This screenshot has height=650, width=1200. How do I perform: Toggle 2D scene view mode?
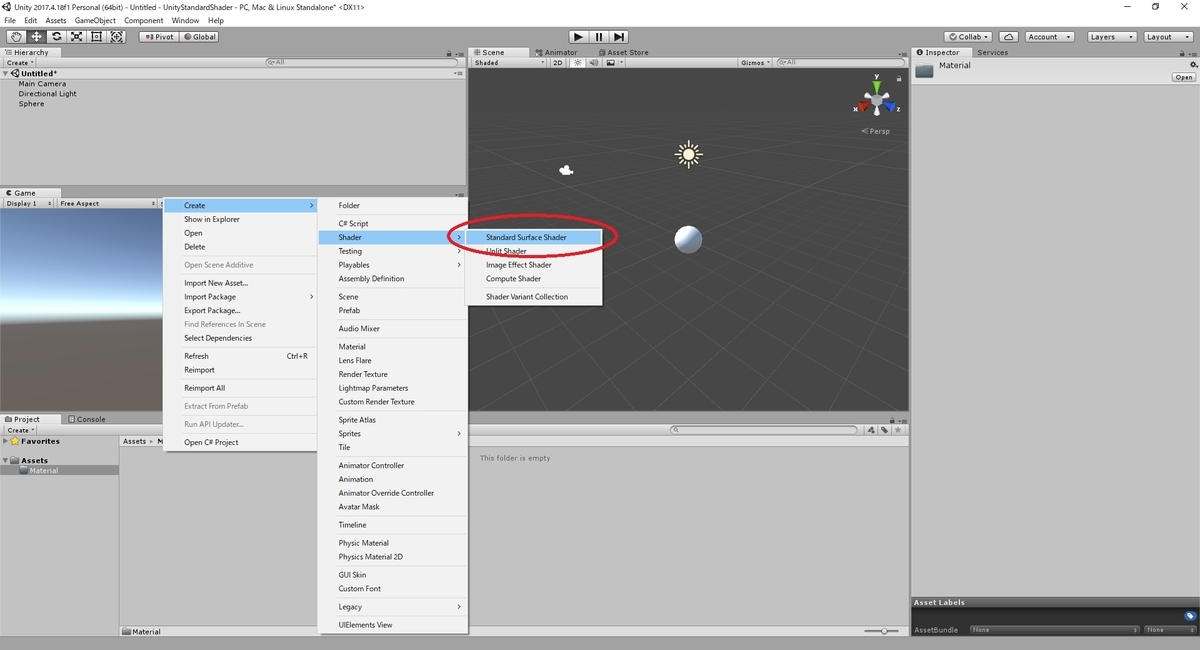point(558,62)
